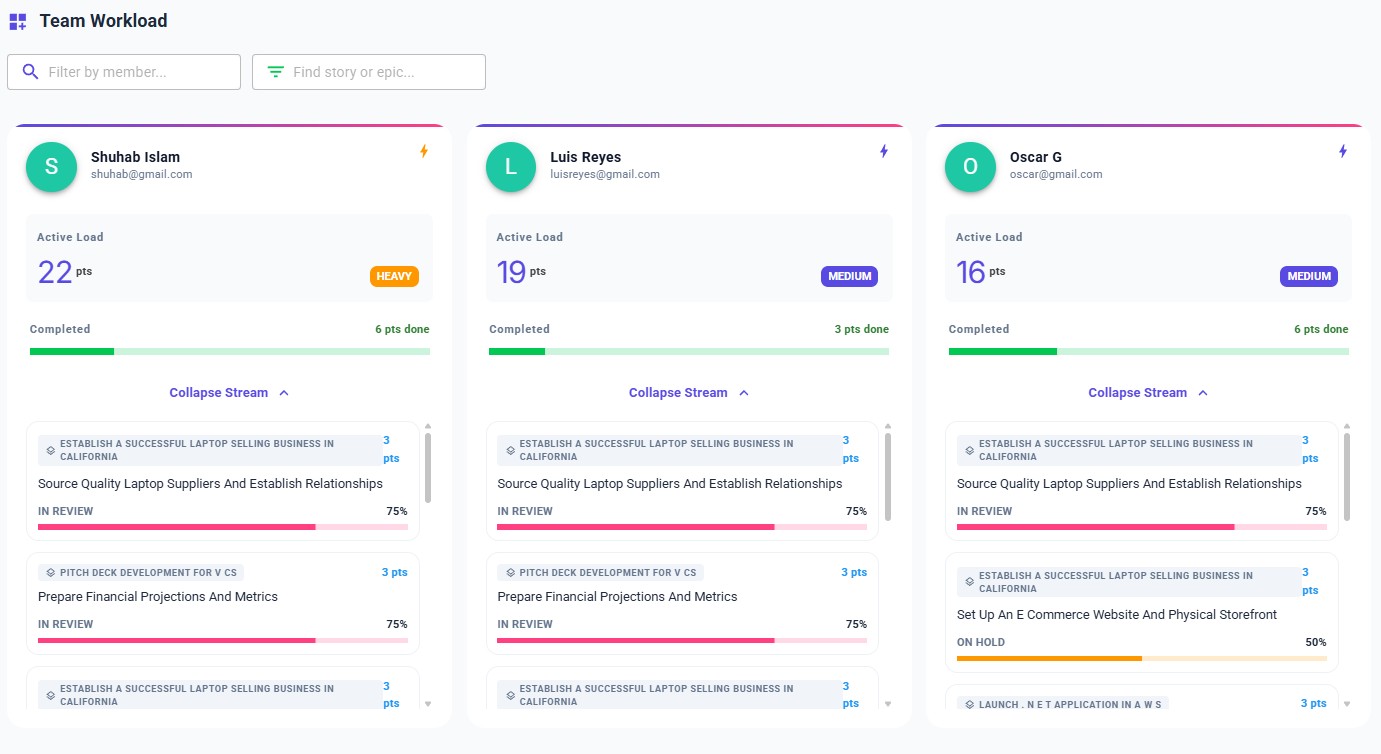1381x754 pixels.
Task: Click the HEAVY load badge on Shuhab's card
Action: (394, 276)
